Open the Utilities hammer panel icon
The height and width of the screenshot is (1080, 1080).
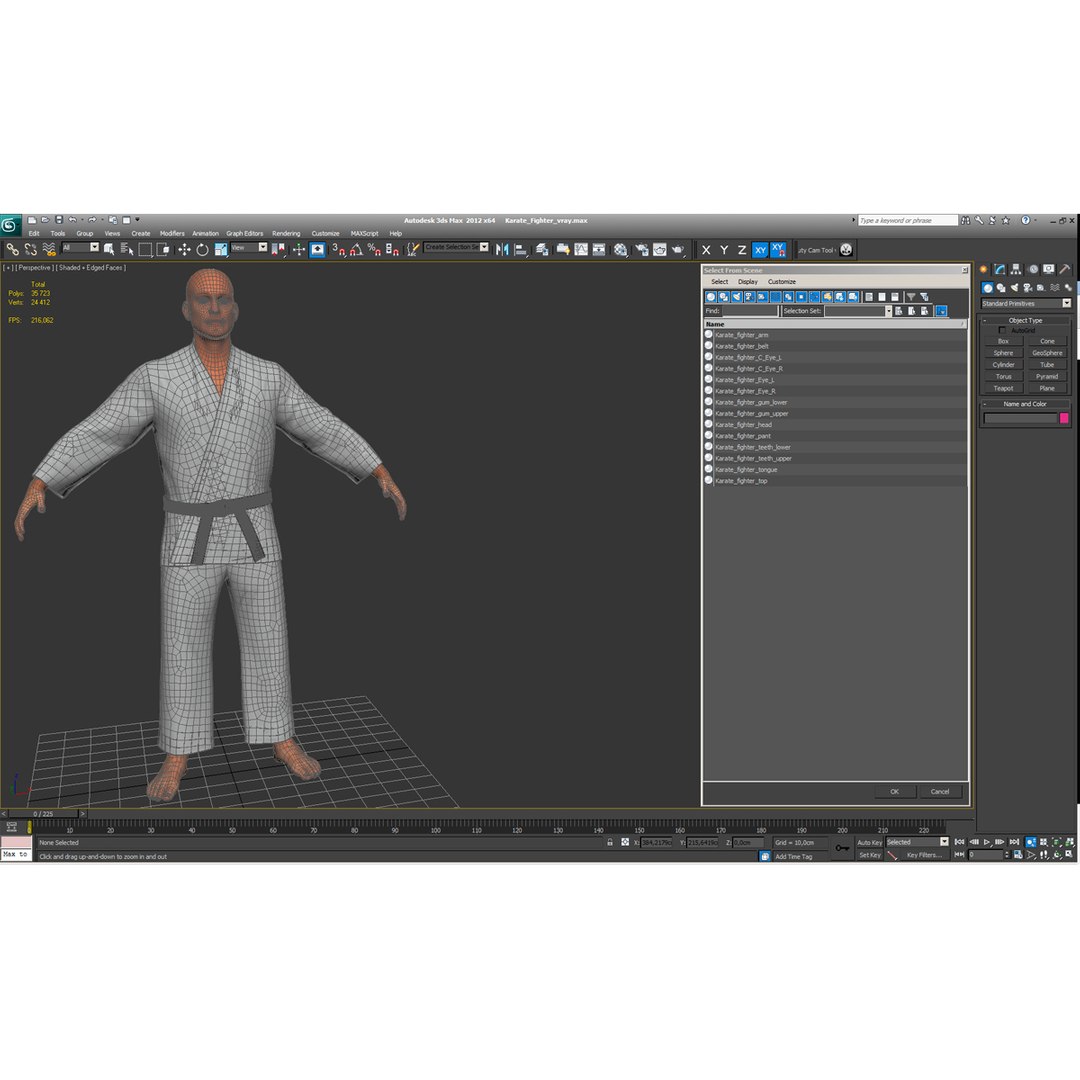(x=1065, y=269)
